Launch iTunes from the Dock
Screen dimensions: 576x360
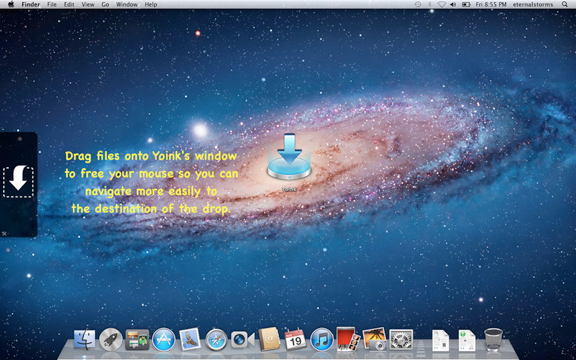click(x=322, y=339)
